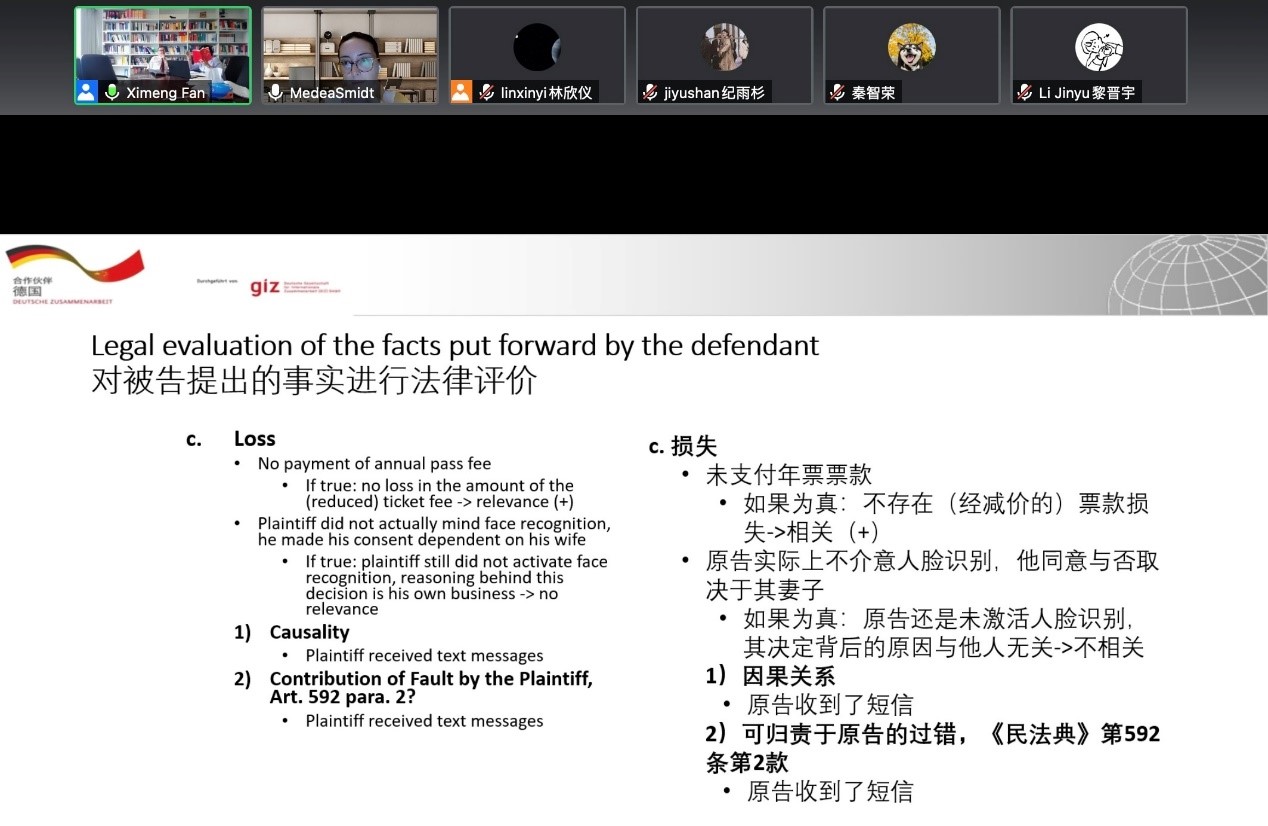Click linxinyi's black profile avatar

(x=537, y=47)
